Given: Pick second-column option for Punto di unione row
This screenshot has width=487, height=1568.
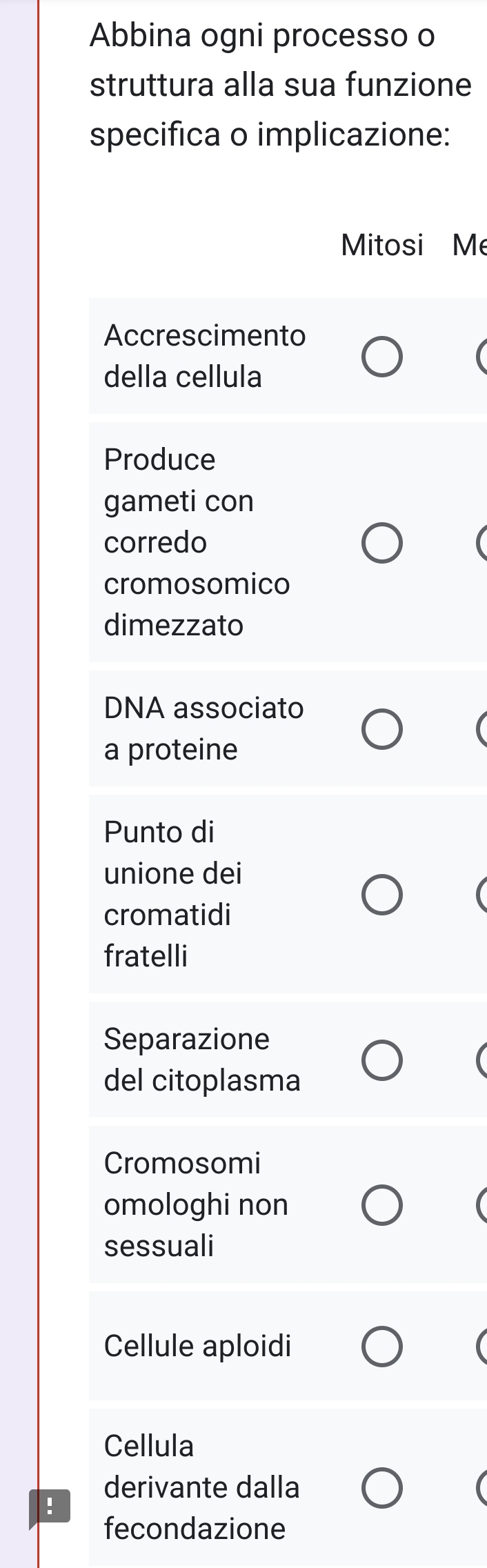Looking at the screenshot, I should coord(482,895).
